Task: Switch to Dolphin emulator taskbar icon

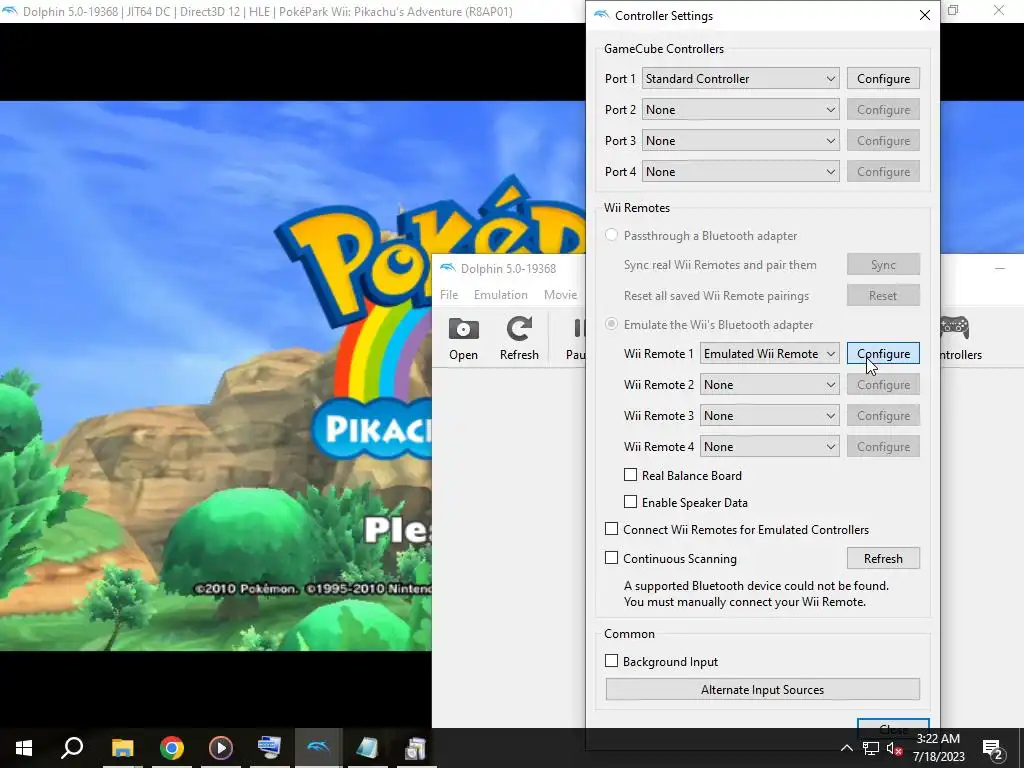Action: coord(318,748)
